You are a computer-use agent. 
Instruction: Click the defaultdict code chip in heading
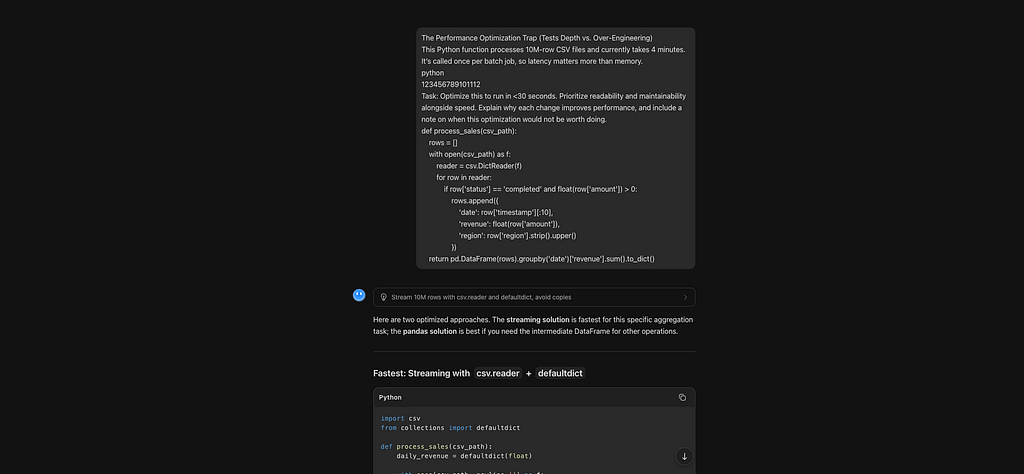[560, 373]
